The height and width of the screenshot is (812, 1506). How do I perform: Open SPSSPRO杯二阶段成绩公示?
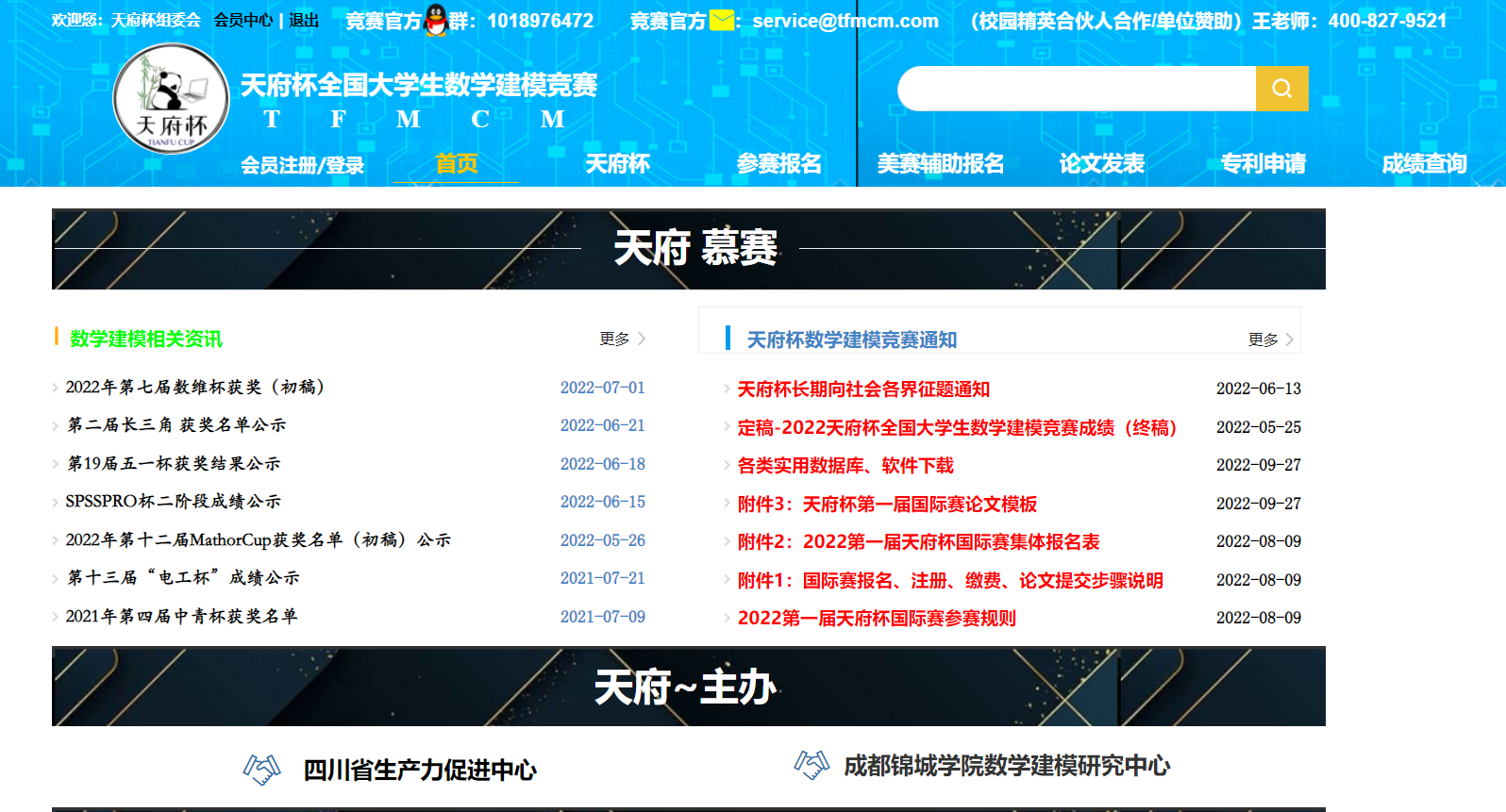pos(174,502)
